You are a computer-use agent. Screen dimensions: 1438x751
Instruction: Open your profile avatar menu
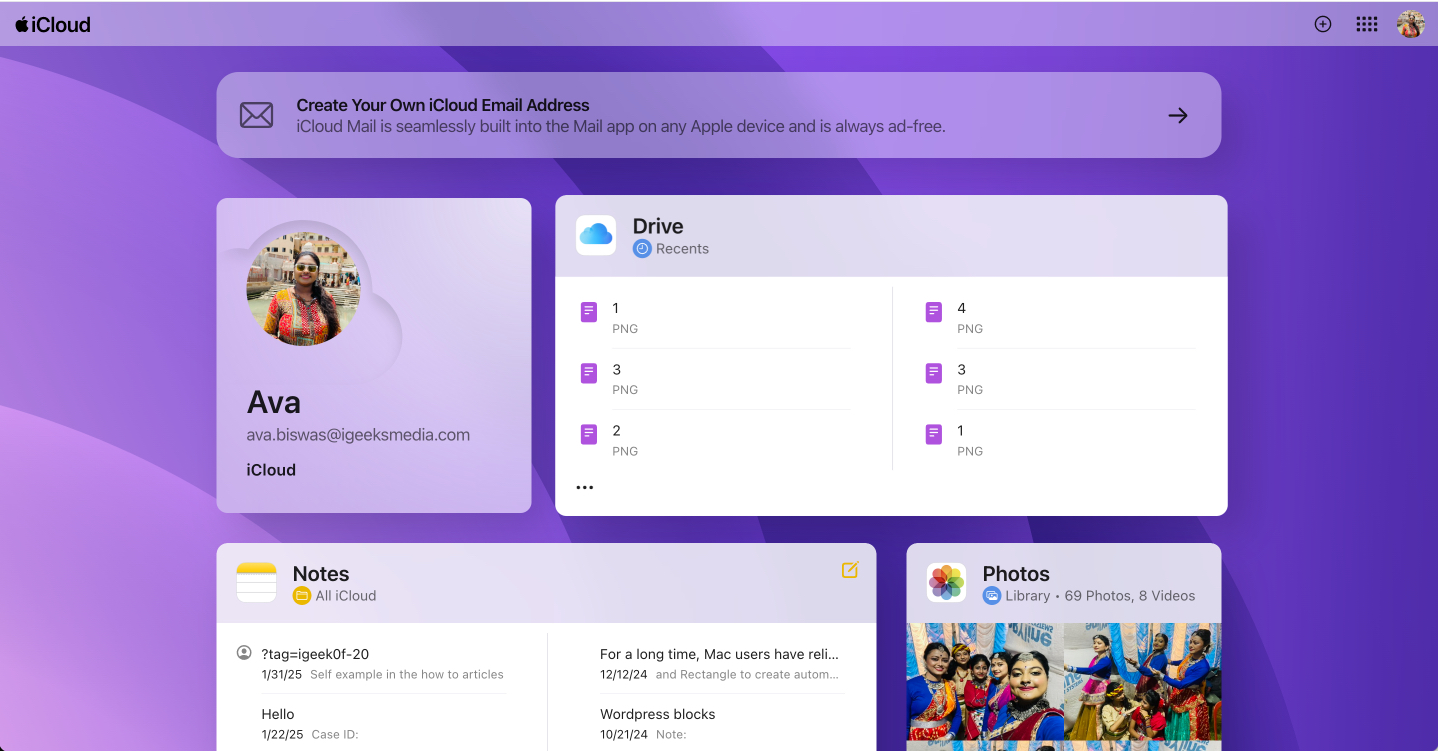(x=1411, y=23)
